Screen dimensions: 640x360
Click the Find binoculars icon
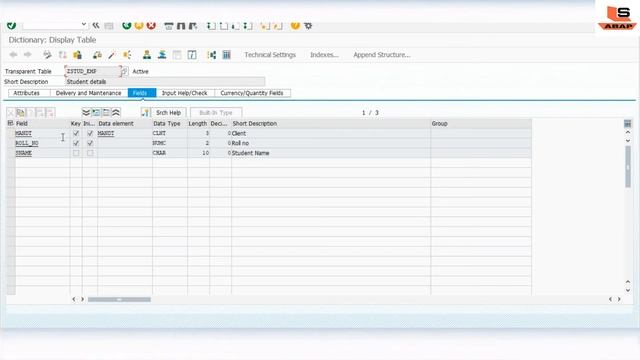tap(181, 26)
